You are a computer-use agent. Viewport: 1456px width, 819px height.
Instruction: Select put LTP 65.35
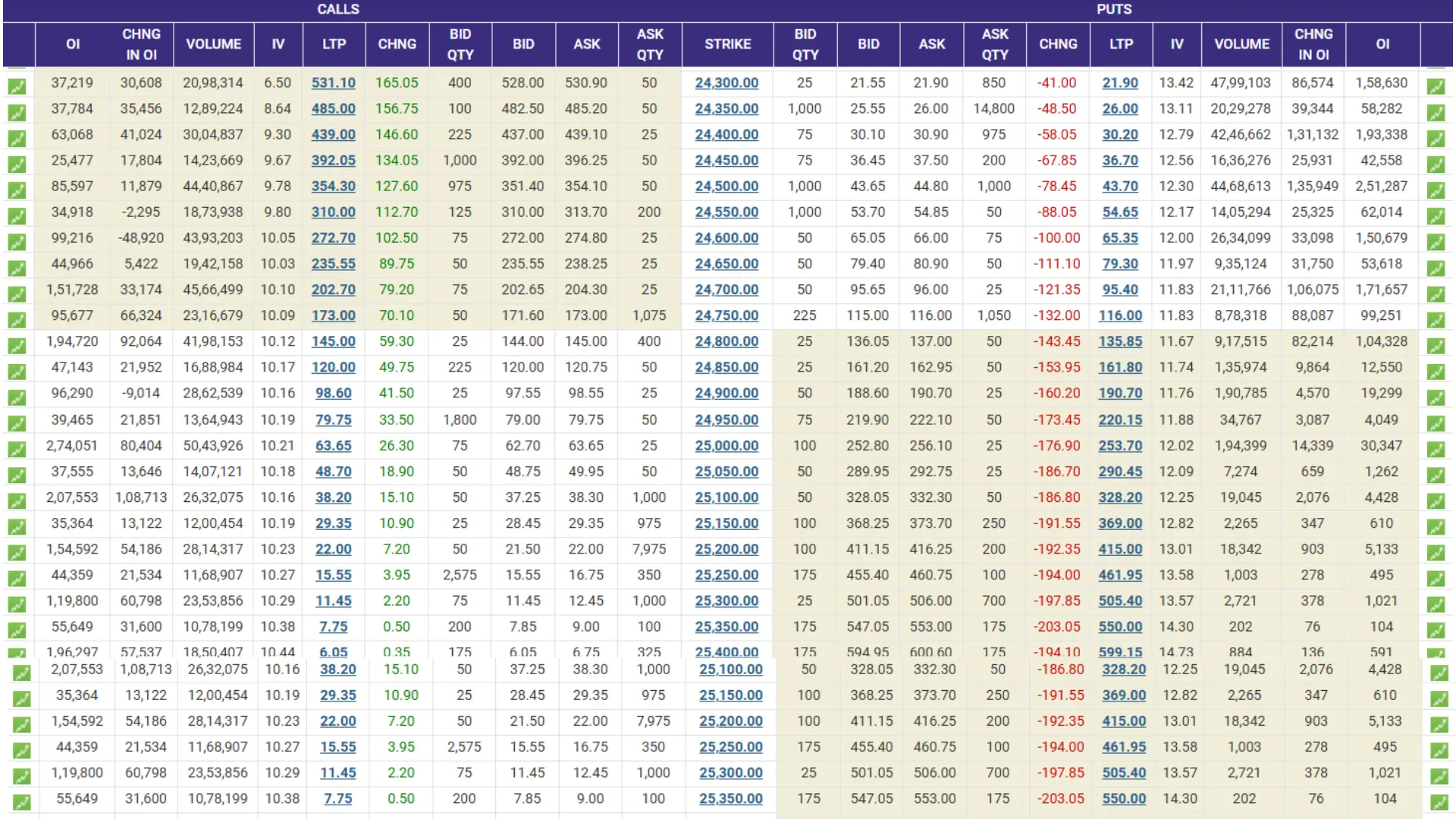pyautogui.click(x=1120, y=237)
